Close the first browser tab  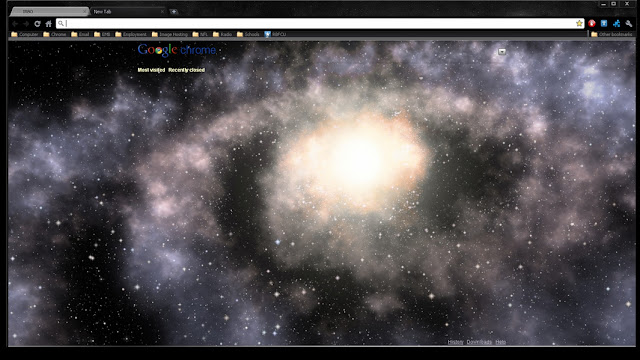click(x=85, y=11)
